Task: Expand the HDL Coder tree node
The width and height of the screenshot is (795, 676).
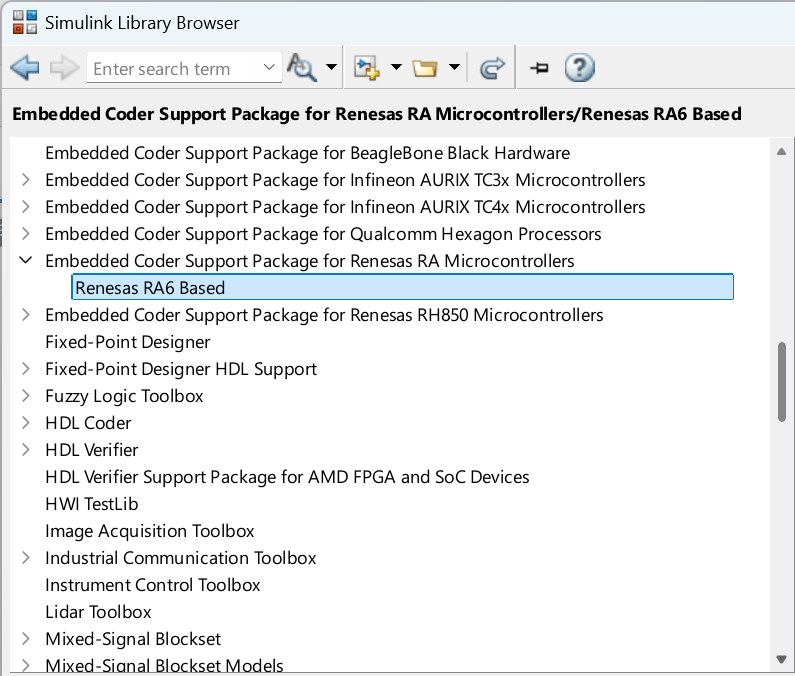Action: (25, 423)
